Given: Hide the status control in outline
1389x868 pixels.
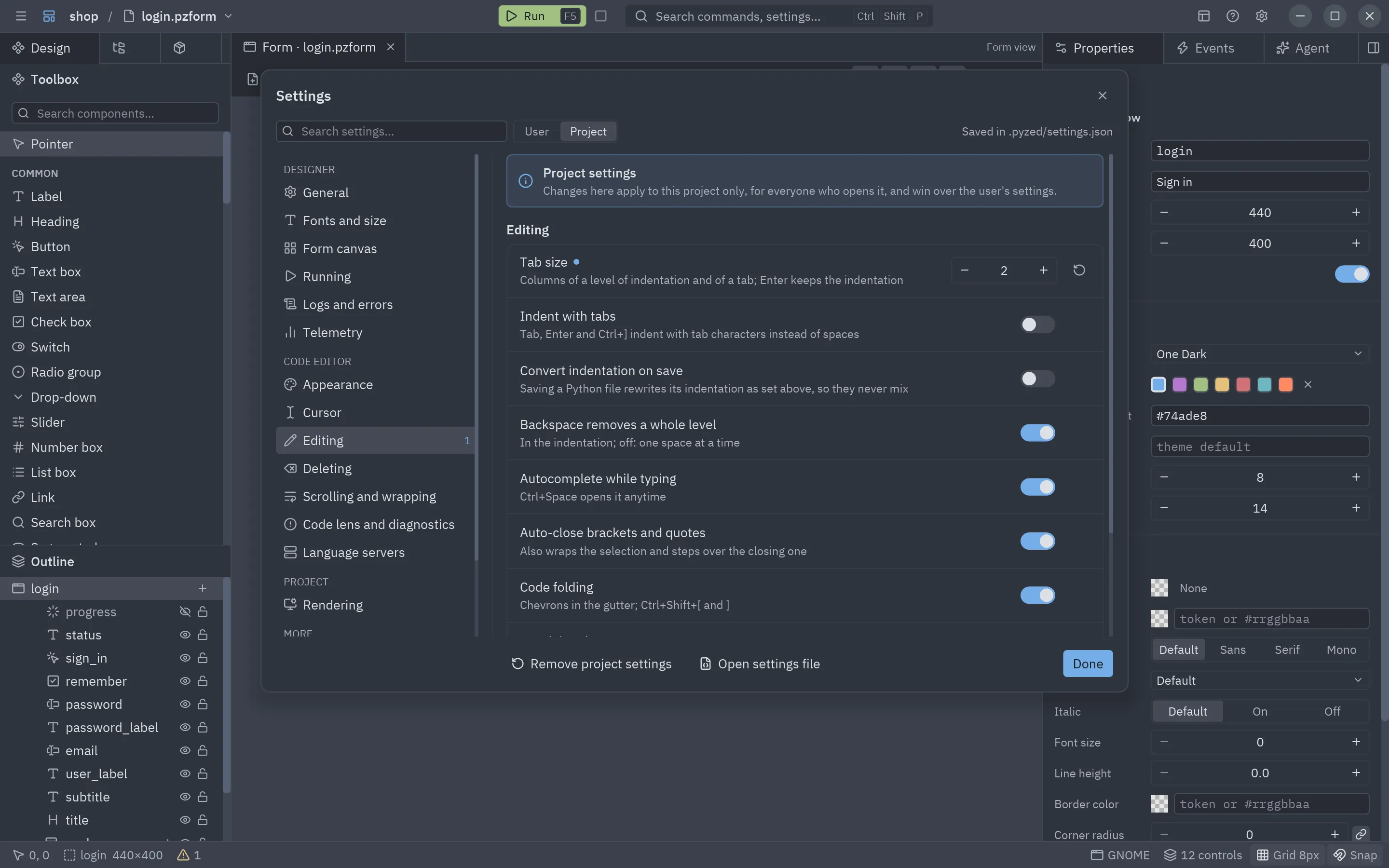Looking at the screenshot, I should [x=185, y=635].
